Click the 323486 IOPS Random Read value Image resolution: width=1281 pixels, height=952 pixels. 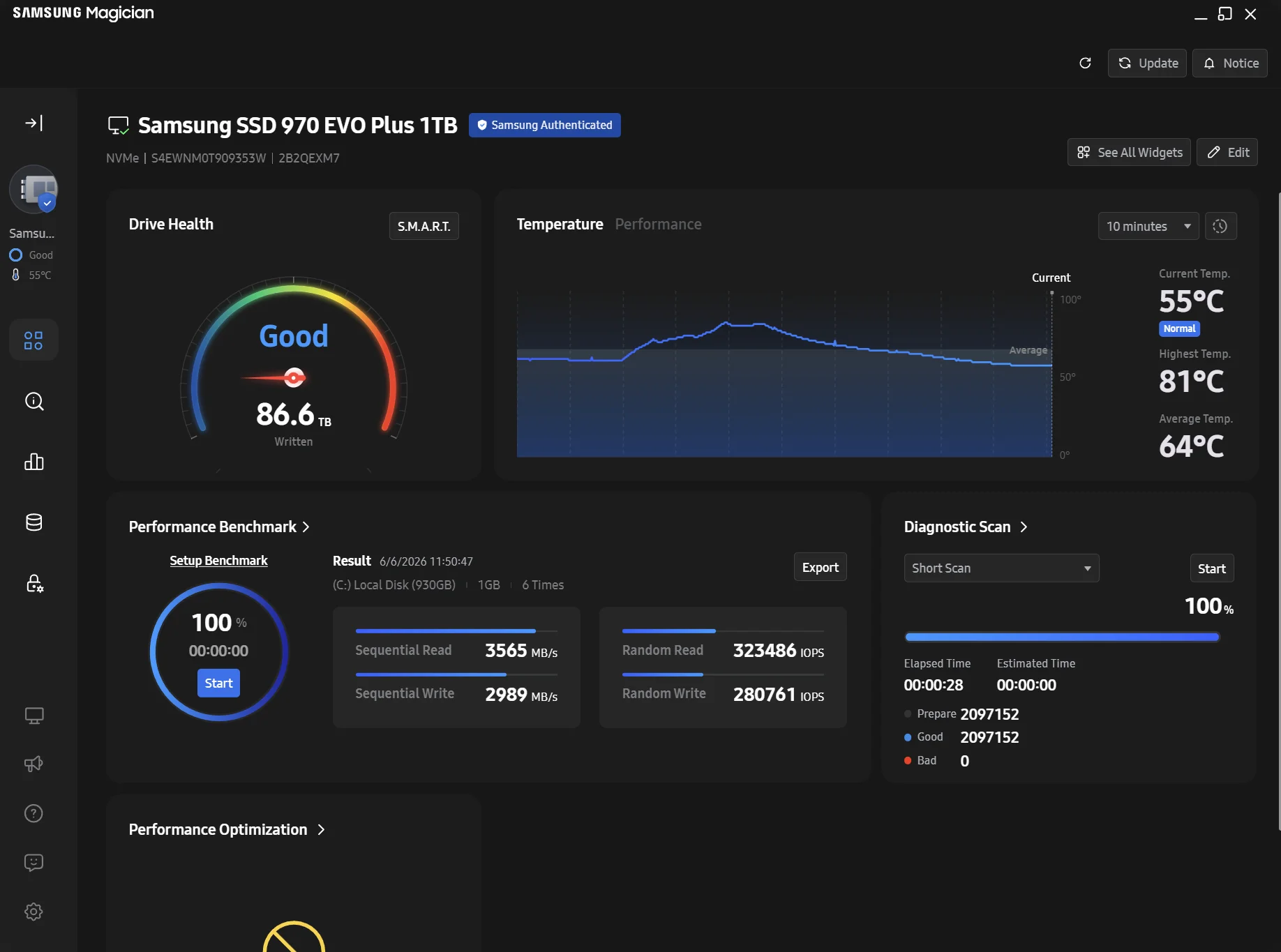(778, 651)
